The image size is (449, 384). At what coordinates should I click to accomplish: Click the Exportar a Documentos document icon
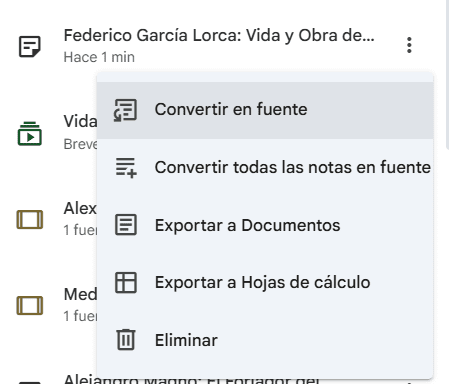[126, 225]
